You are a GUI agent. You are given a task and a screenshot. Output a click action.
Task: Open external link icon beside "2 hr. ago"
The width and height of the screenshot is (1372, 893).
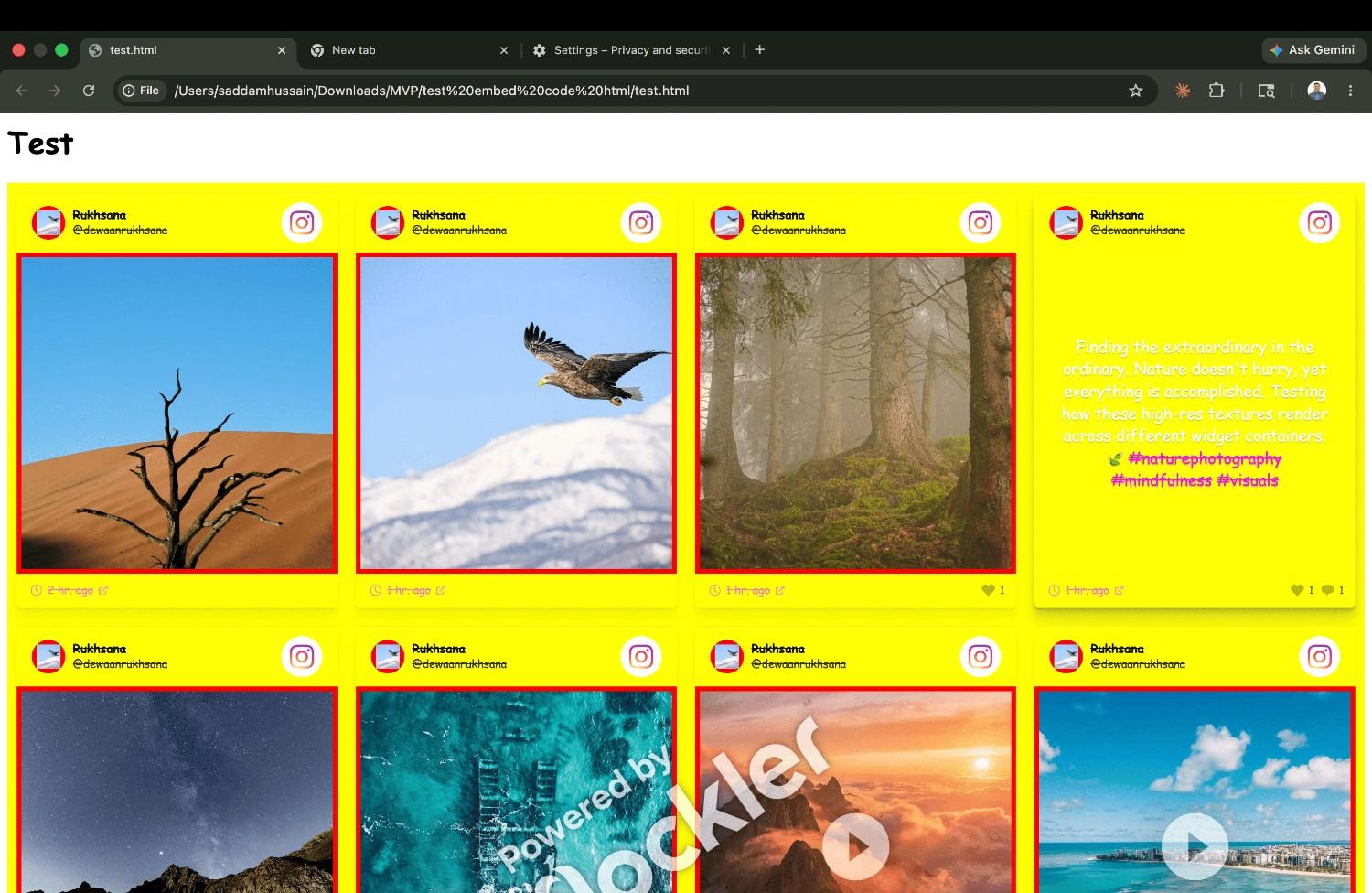point(103,590)
